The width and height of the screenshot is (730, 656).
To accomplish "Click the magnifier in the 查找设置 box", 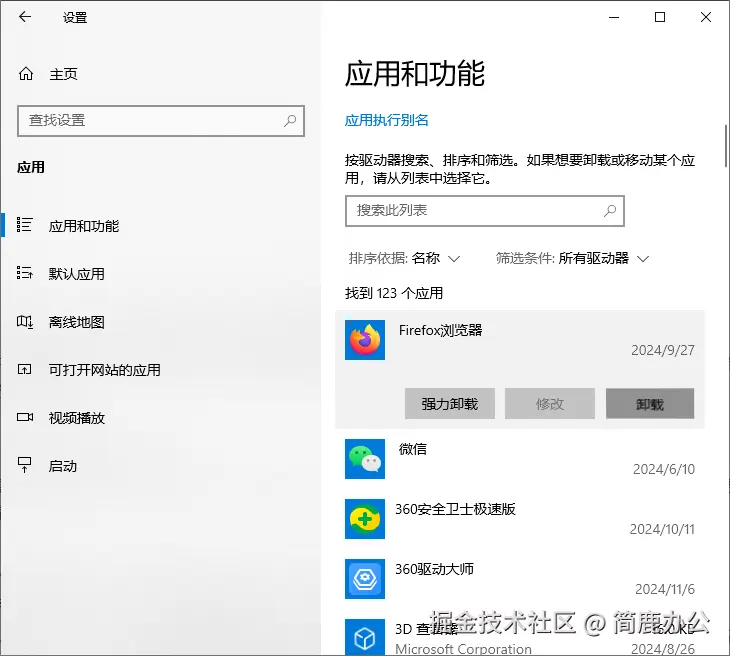I will (290, 121).
